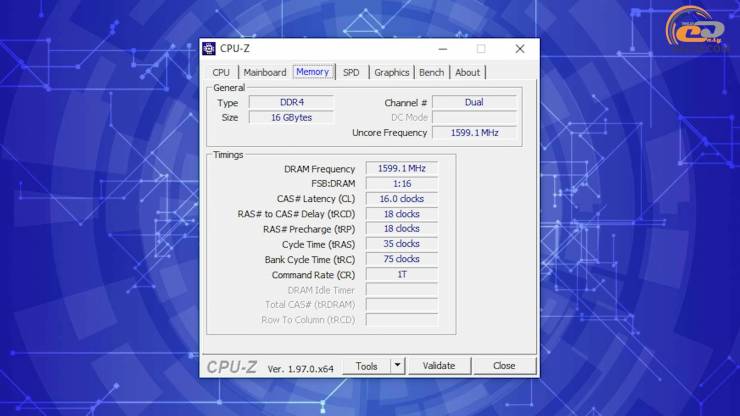Open the Bench tab

[x=431, y=73]
